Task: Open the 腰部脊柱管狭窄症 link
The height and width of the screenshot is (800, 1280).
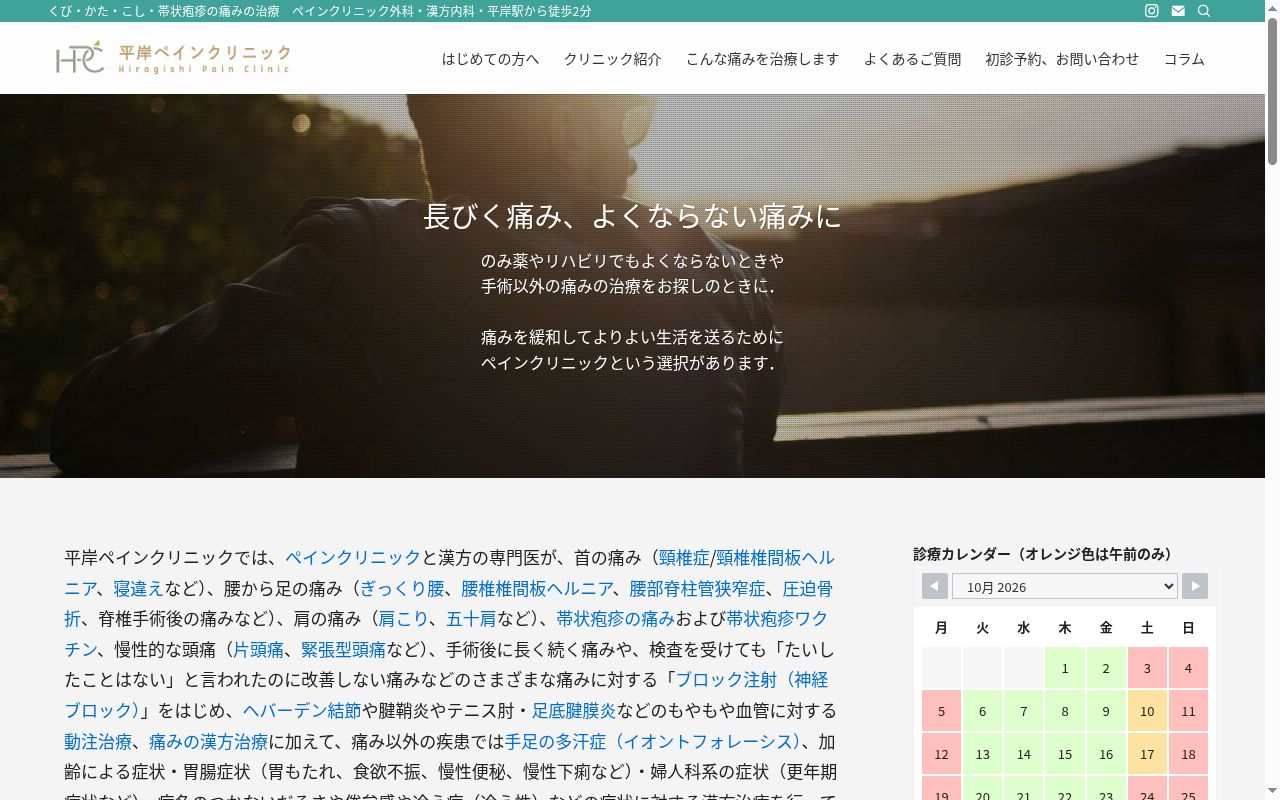Action: click(x=697, y=588)
